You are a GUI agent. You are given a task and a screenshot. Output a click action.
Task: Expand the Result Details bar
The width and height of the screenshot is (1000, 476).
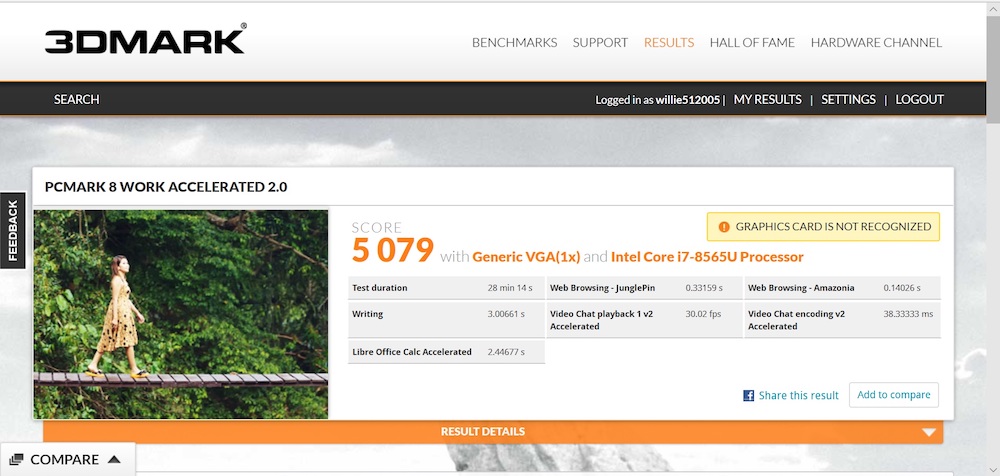tap(493, 432)
